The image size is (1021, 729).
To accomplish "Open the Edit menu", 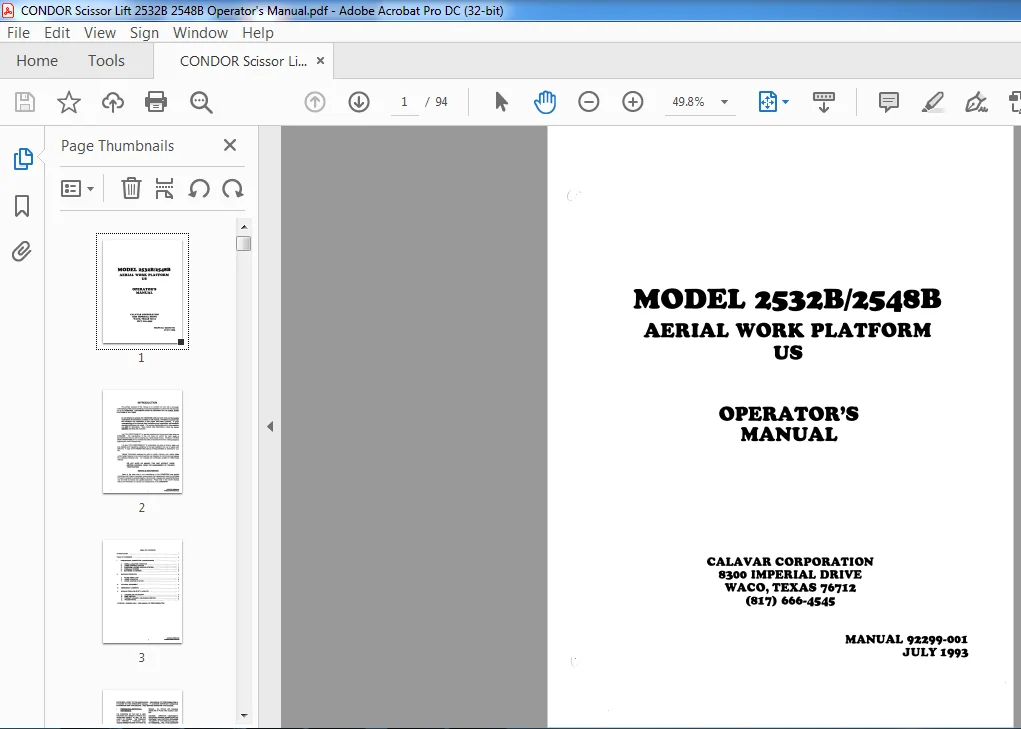I will coord(57,33).
